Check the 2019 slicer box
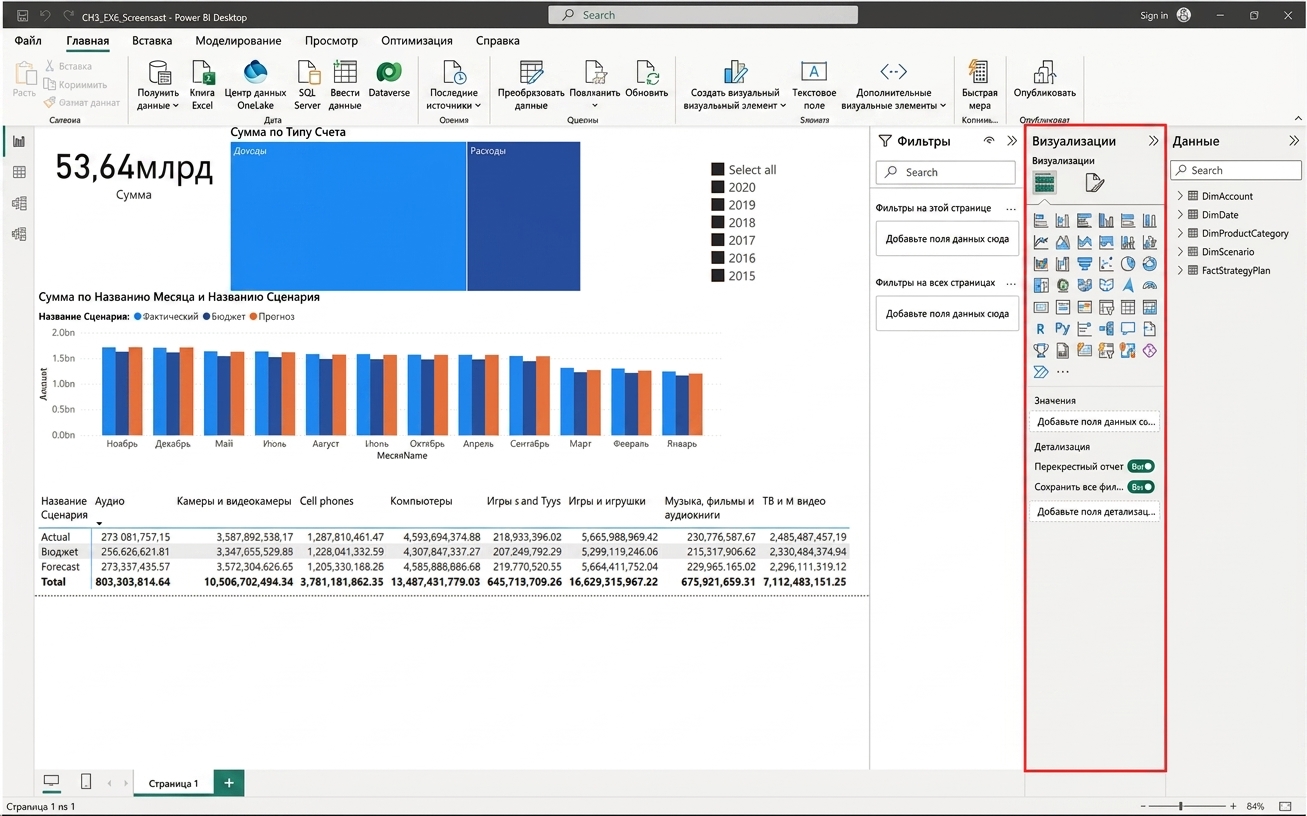Viewport: 1307px width, 816px height. (x=717, y=205)
